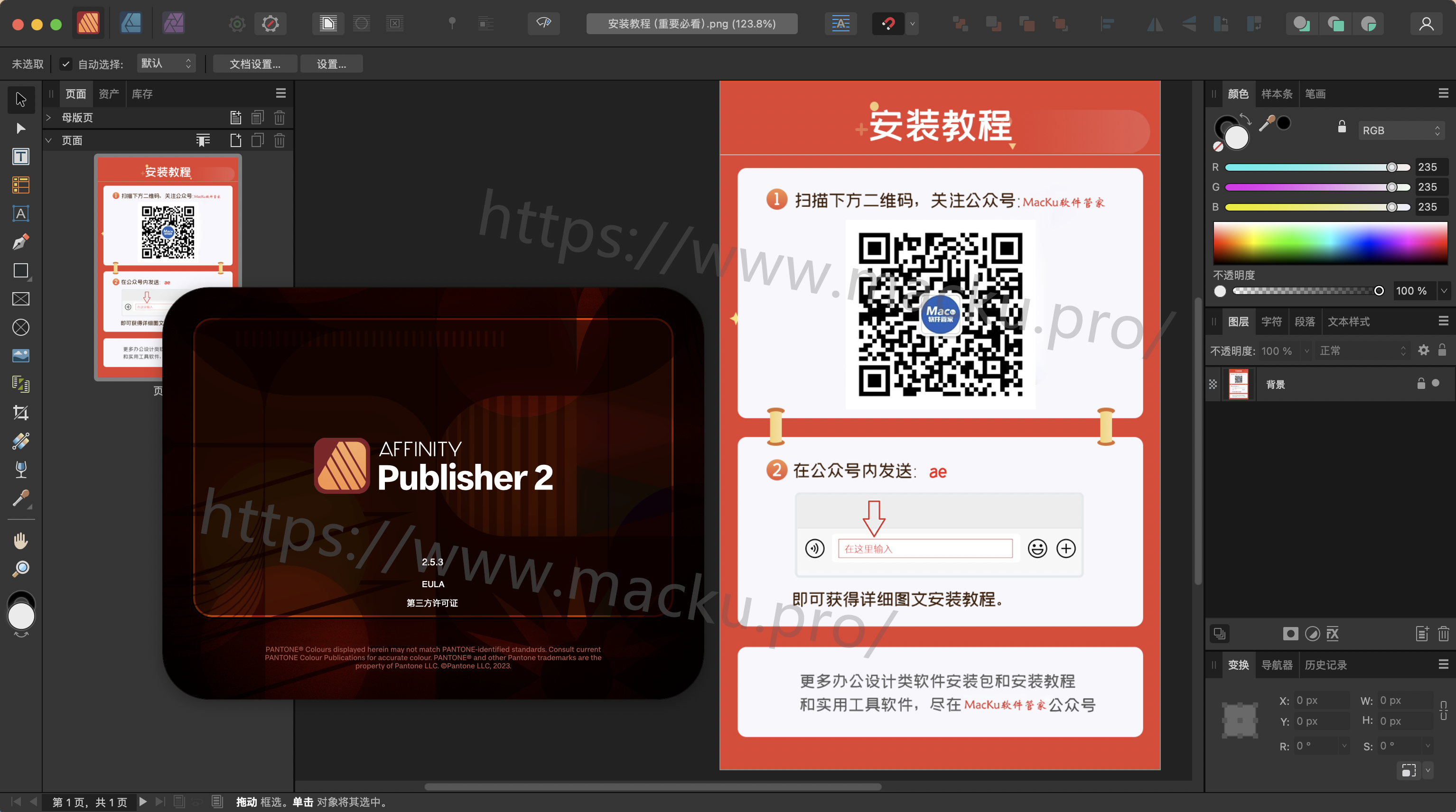Image resolution: width=1456 pixels, height=812 pixels.
Task: Set no fill using the none swatch
Action: tap(1218, 147)
